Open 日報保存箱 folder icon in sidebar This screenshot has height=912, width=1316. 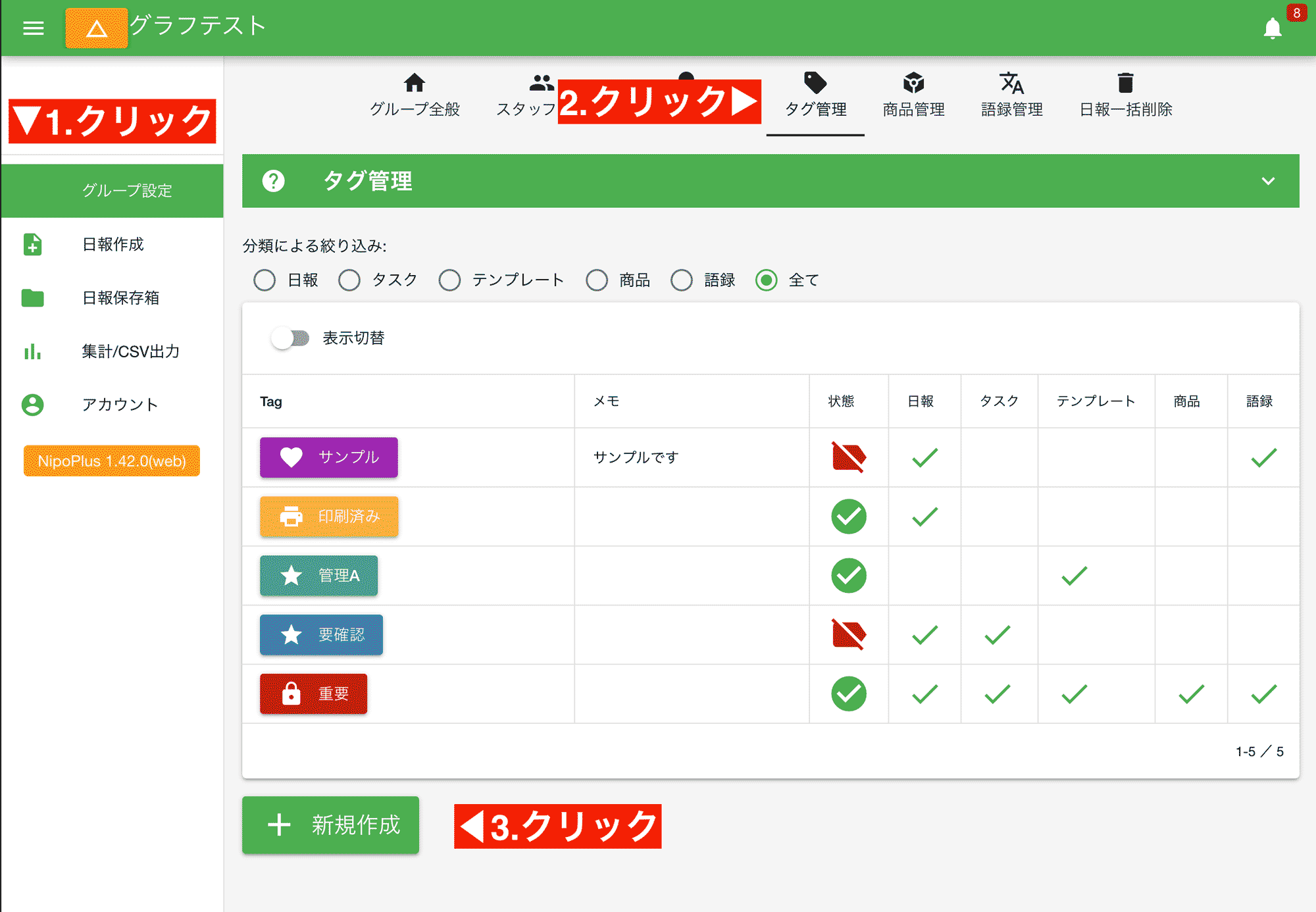(x=32, y=298)
